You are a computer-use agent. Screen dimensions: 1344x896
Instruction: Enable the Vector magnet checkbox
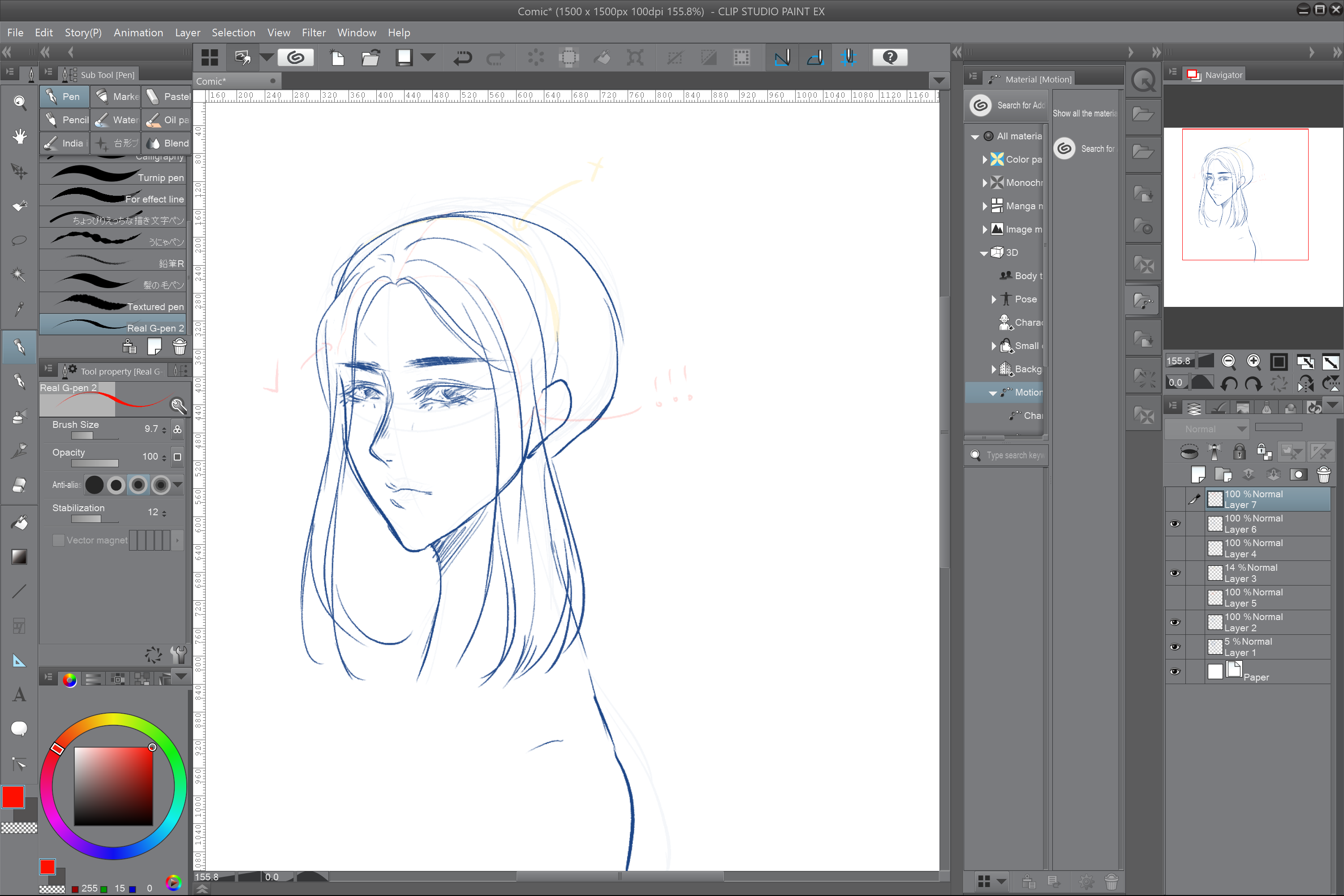(x=58, y=540)
